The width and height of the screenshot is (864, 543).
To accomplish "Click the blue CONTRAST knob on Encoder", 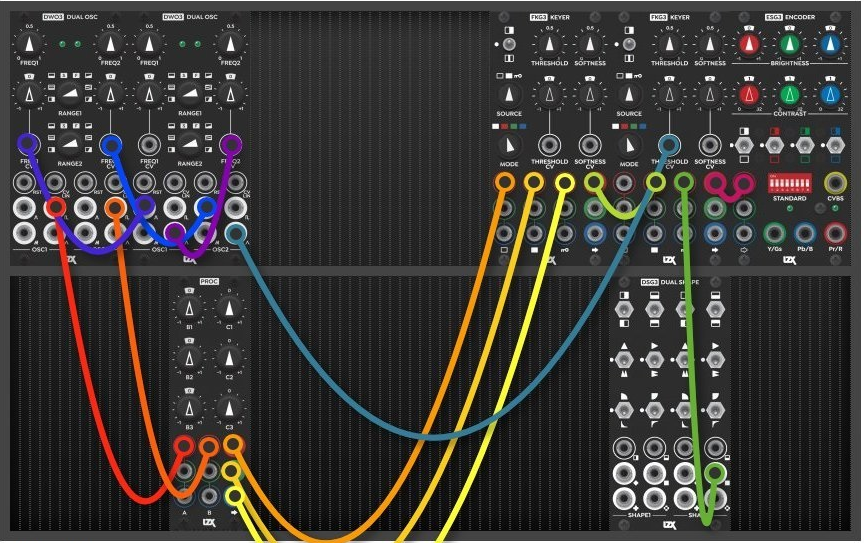I will coord(830,95).
